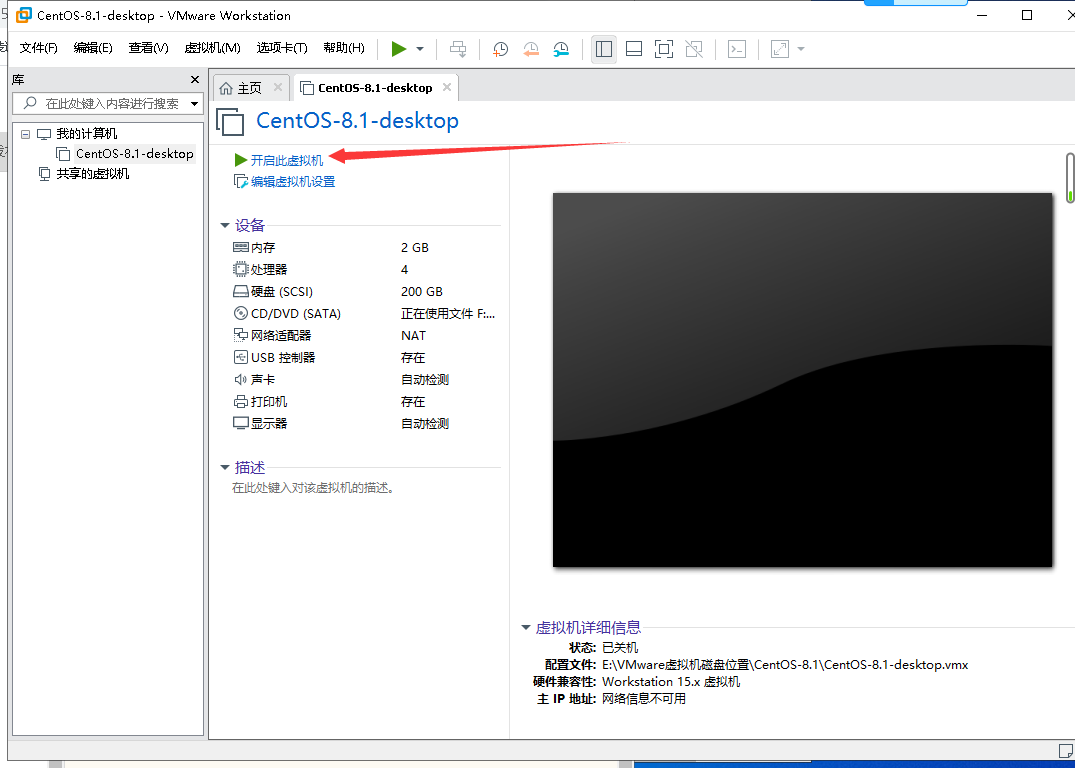
Task: Click the send Ctrl+Alt+Del toolbar icon
Action: (458, 49)
